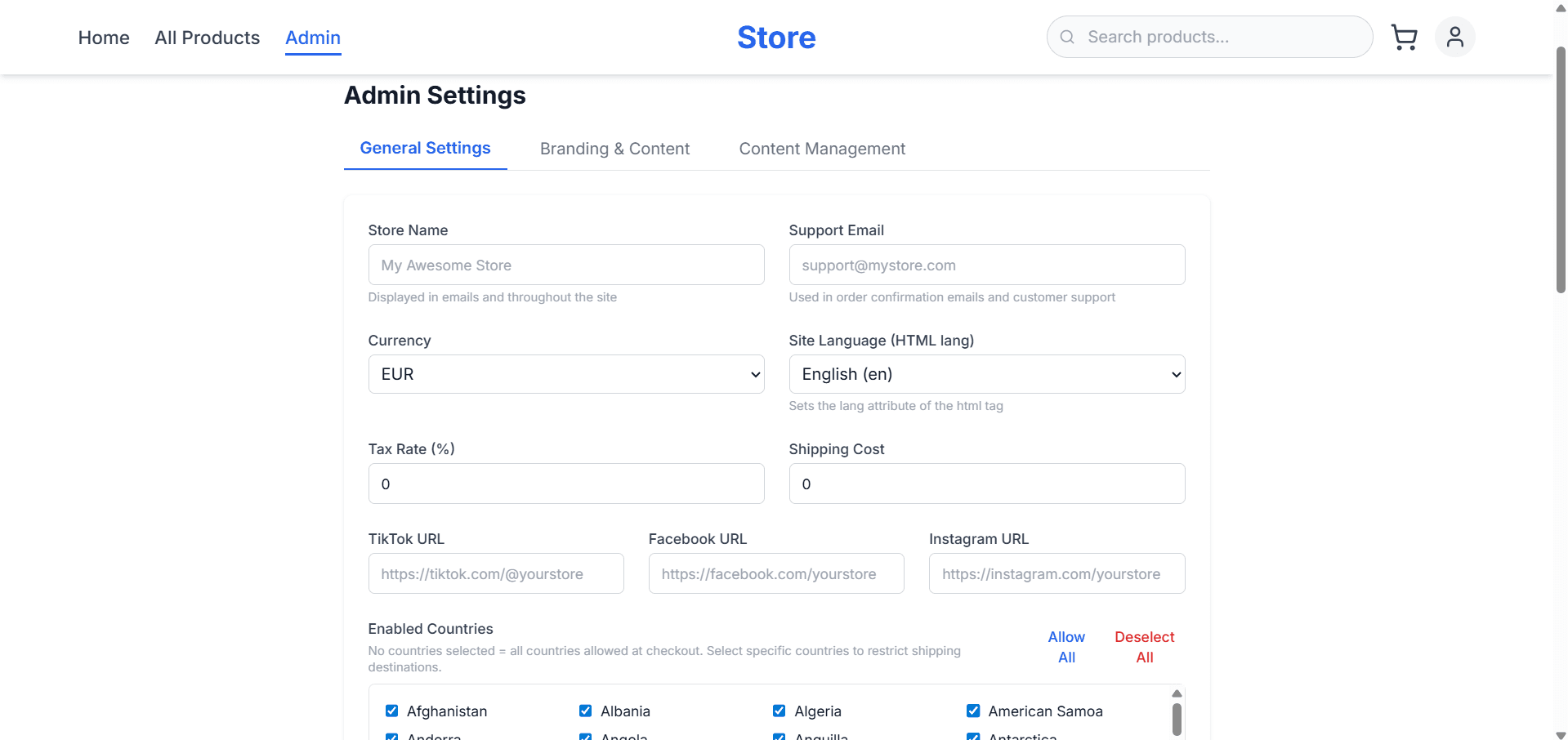Switch to the Branding & Content tab
Screen dimensions: 1568x740
[614, 149]
